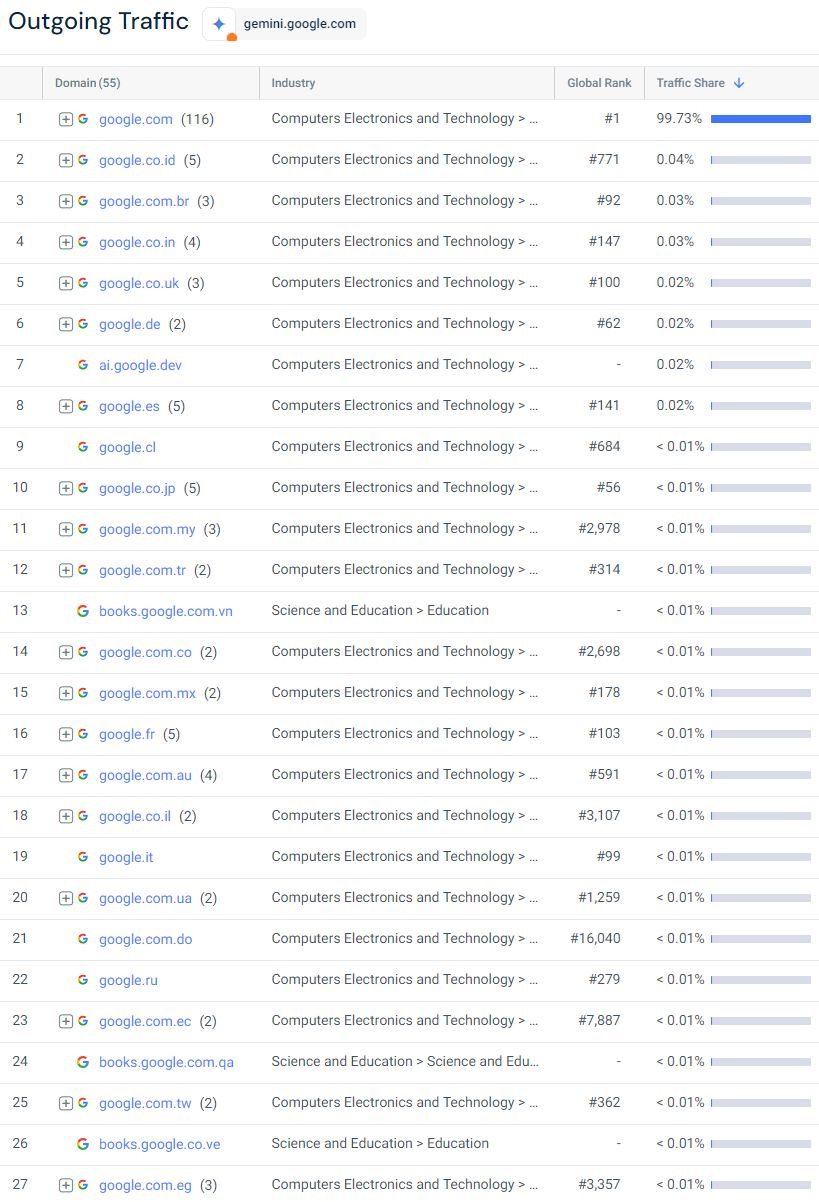Click the sort arrow icon in Traffic Share header

click(739, 83)
